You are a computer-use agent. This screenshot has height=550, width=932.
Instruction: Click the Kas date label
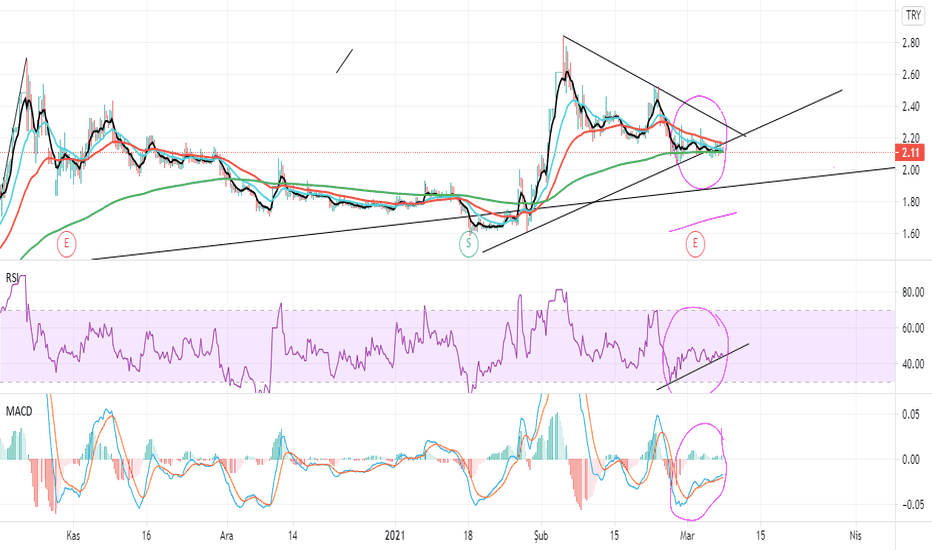tap(73, 536)
